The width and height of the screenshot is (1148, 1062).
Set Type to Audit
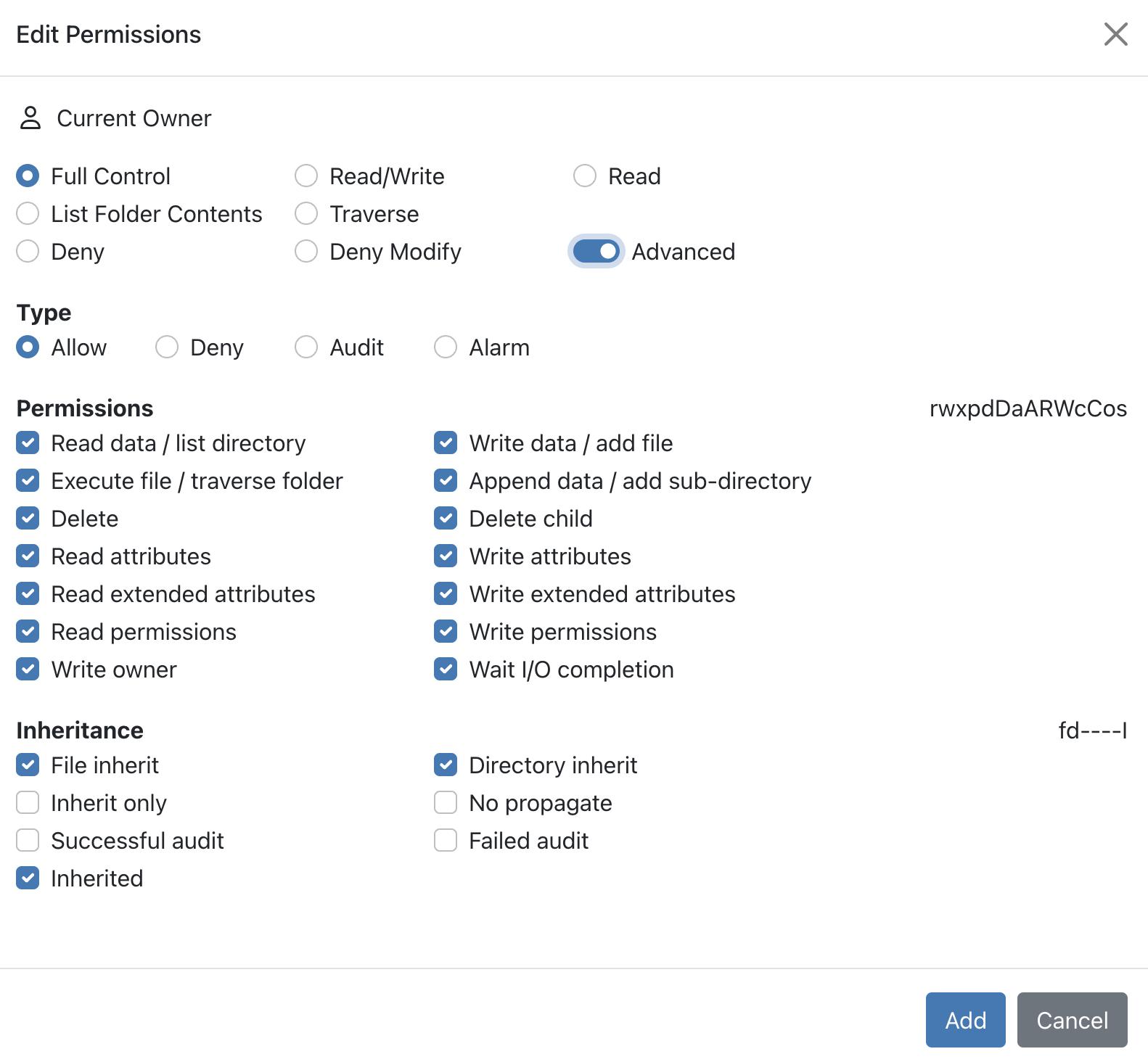point(306,347)
